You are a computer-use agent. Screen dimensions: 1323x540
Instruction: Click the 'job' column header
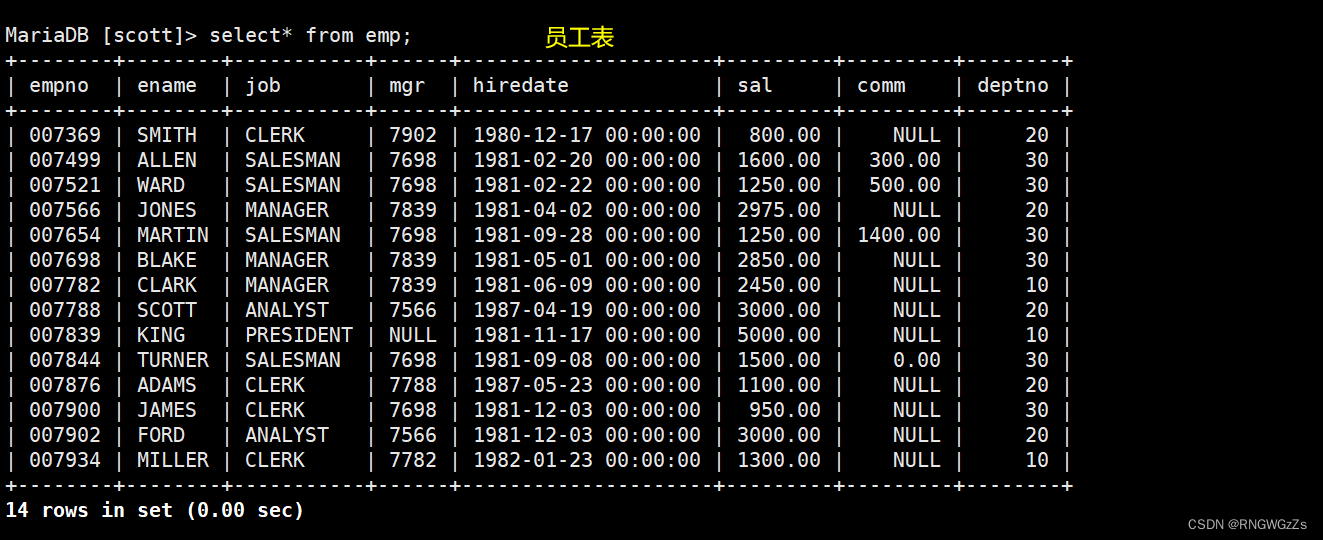263,86
